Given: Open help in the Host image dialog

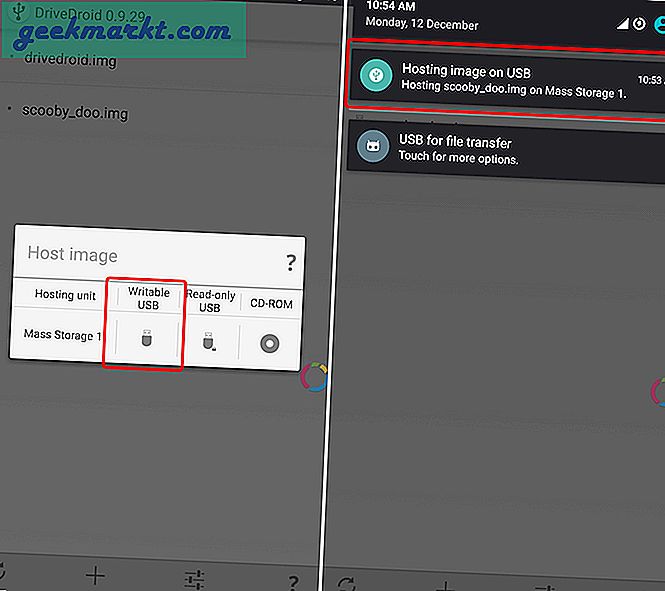Looking at the screenshot, I should tap(290, 263).
